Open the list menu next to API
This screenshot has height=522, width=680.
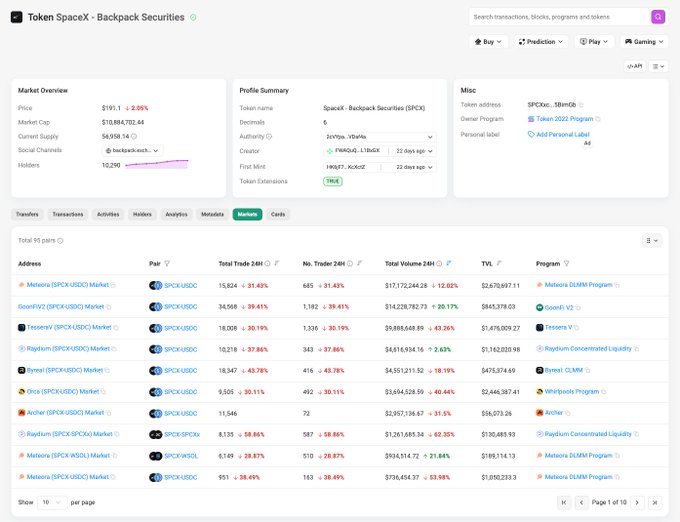point(658,66)
